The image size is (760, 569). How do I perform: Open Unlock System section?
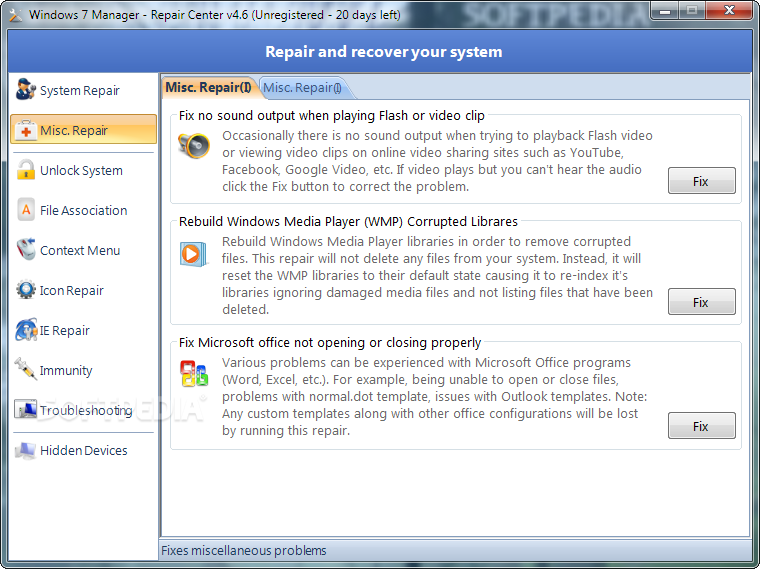pyautogui.click(x=83, y=170)
